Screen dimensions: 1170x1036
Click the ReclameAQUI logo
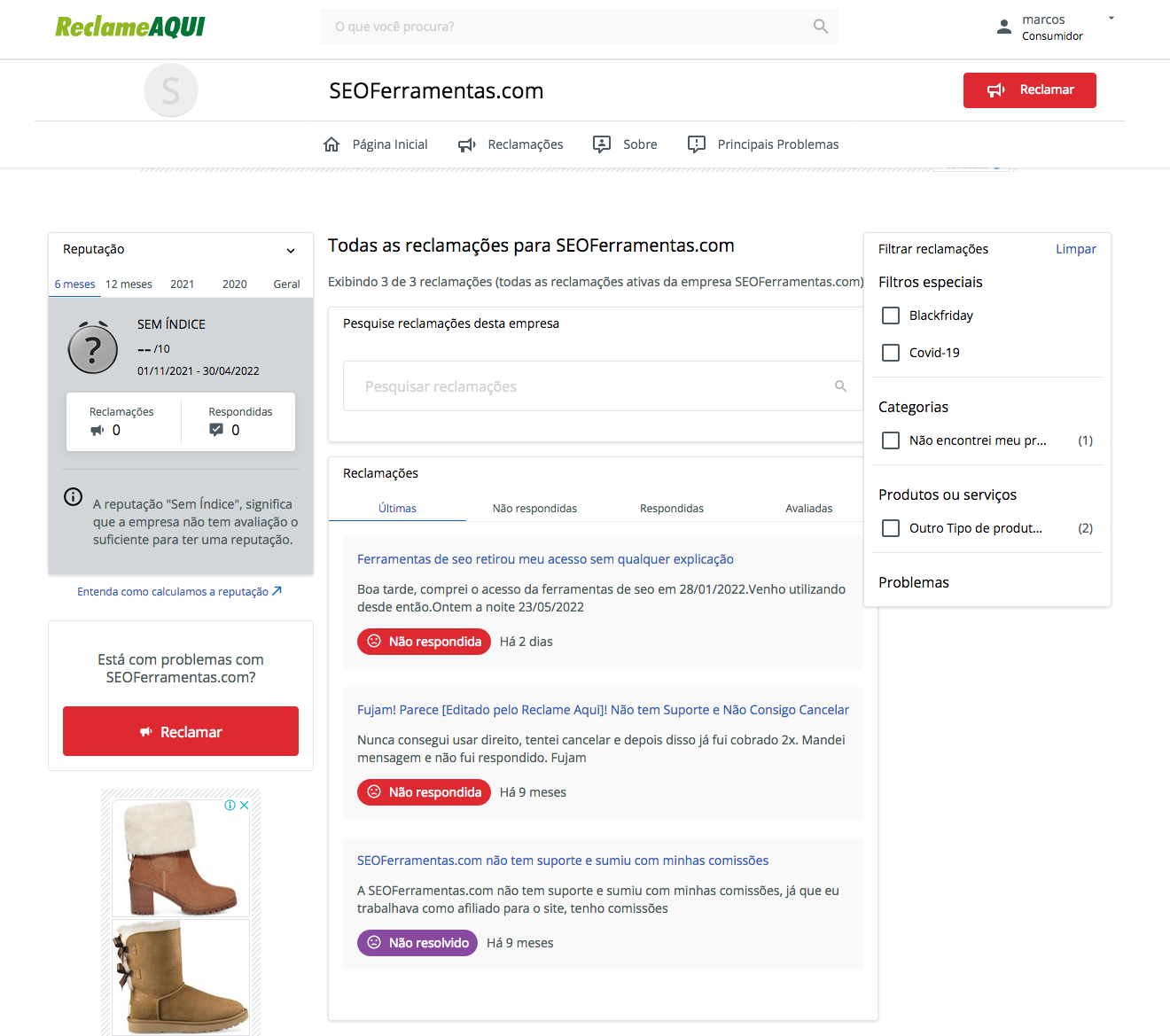(130, 27)
